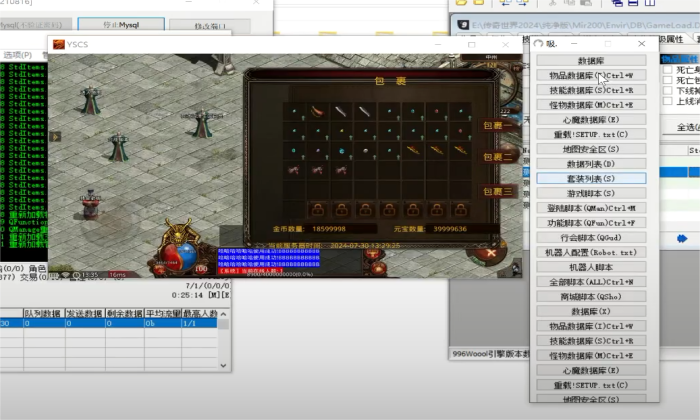Viewport: 700px width, 420px height.
Task: Click the YSCS window title icon
Action: (x=58, y=45)
